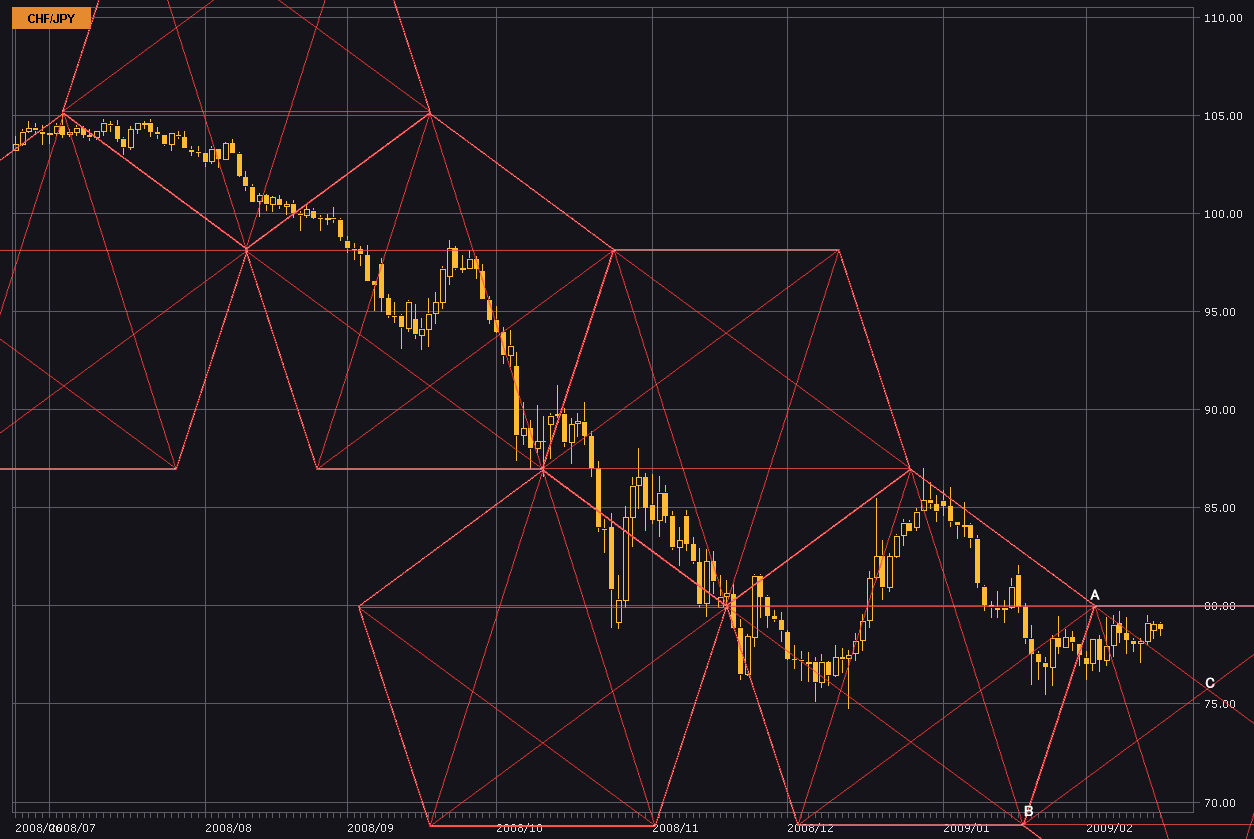The height and width of the screenshot is (839, 1254).
Task: Click the 2008/12 date label
Action: pyautogui.click(x=811, y=828)
